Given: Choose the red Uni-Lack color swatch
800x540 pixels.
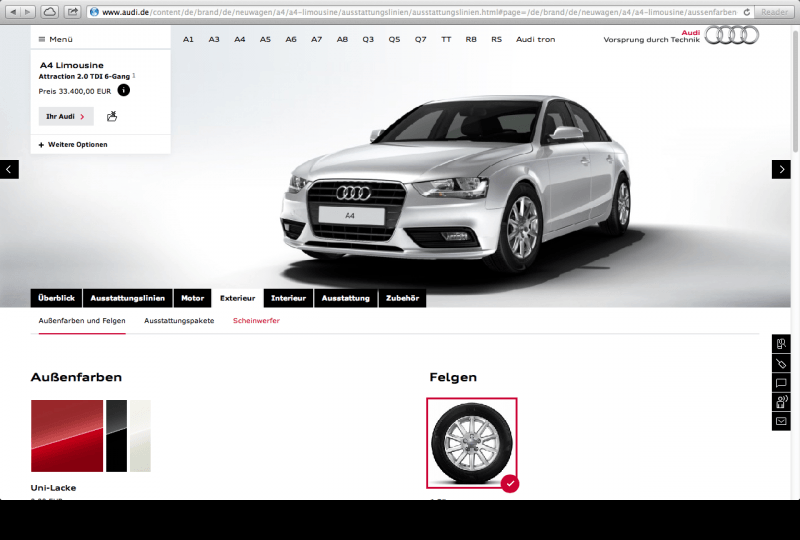Looking at the screenshot, I should coord(67,436).
